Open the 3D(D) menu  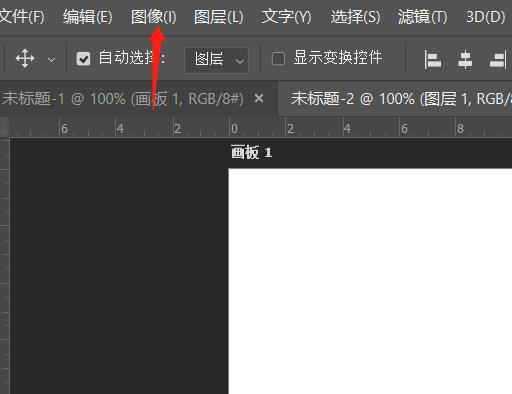(486, 17)
